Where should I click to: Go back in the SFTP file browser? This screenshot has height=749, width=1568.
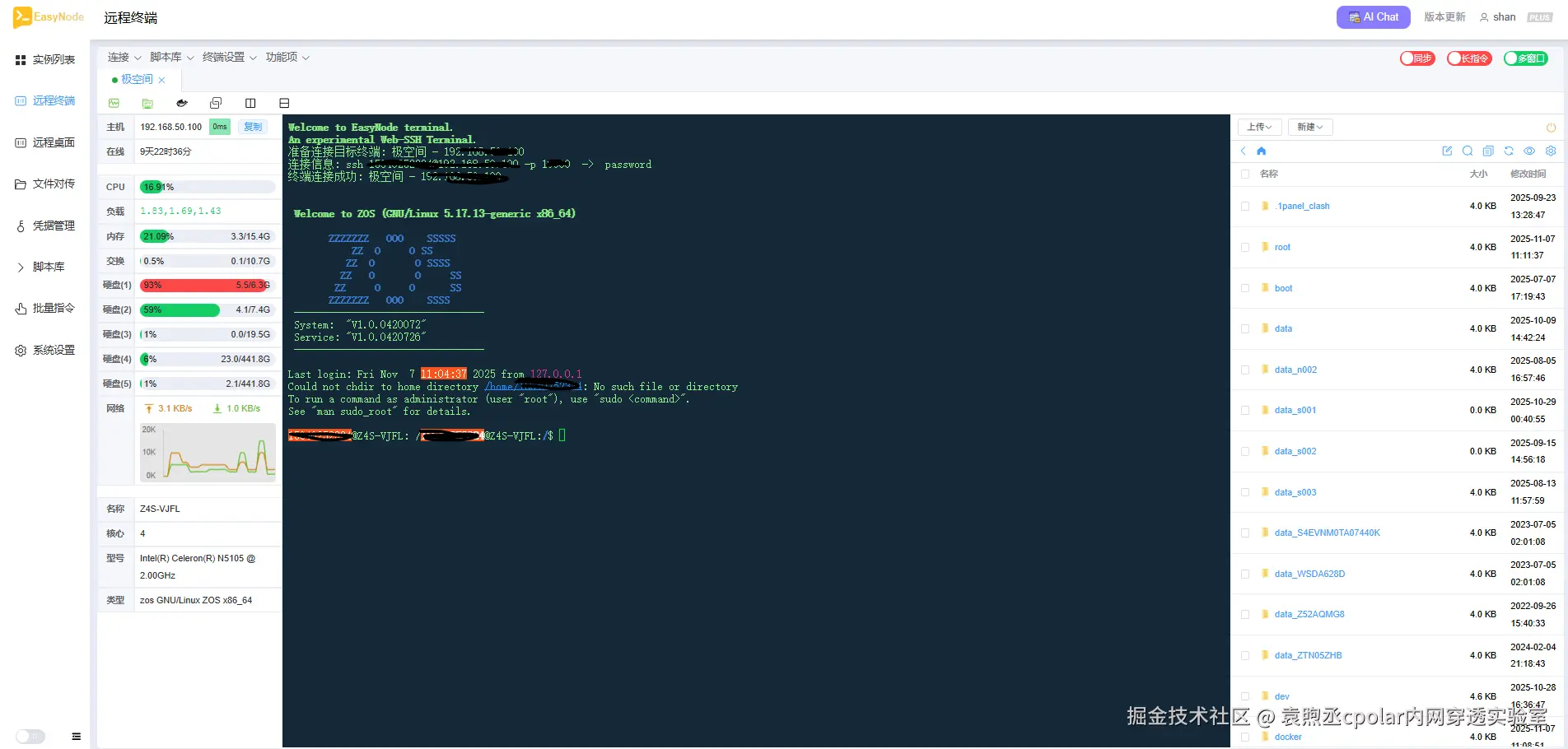tap(1244, 151)
